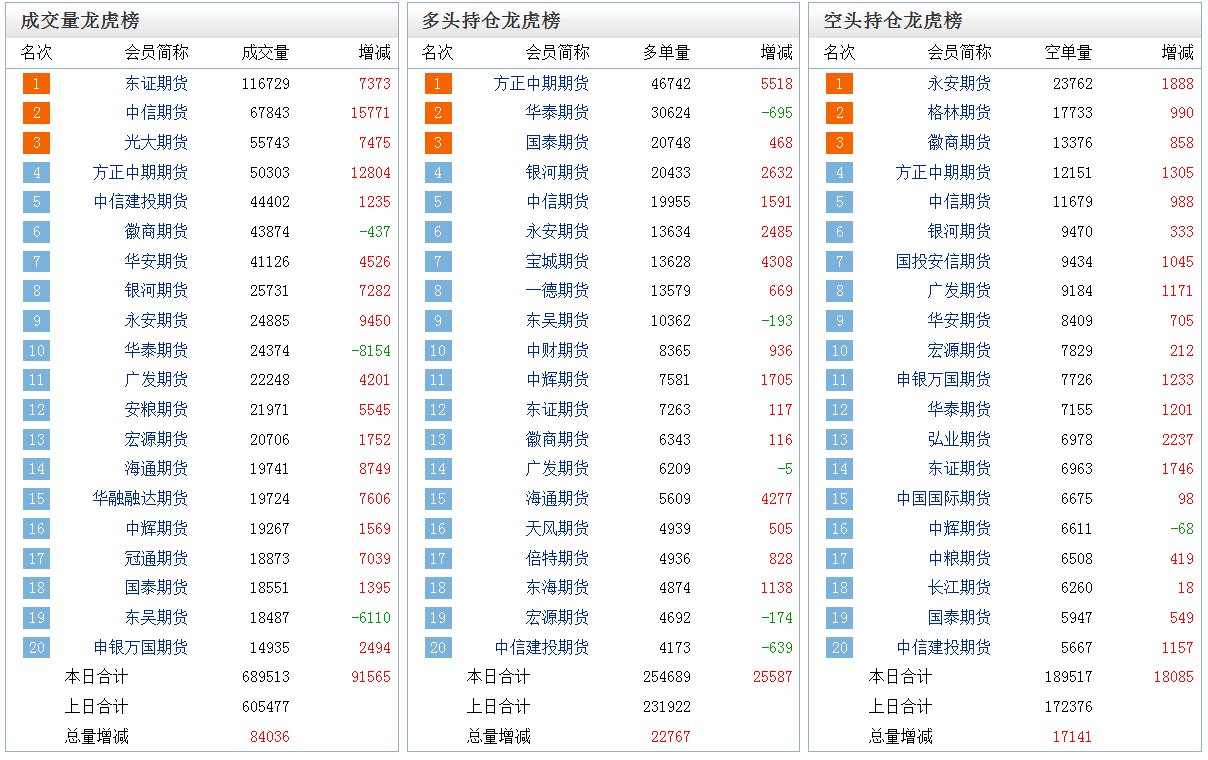
Task: Click the 多单量 column header
Action: tap(667, 53)
